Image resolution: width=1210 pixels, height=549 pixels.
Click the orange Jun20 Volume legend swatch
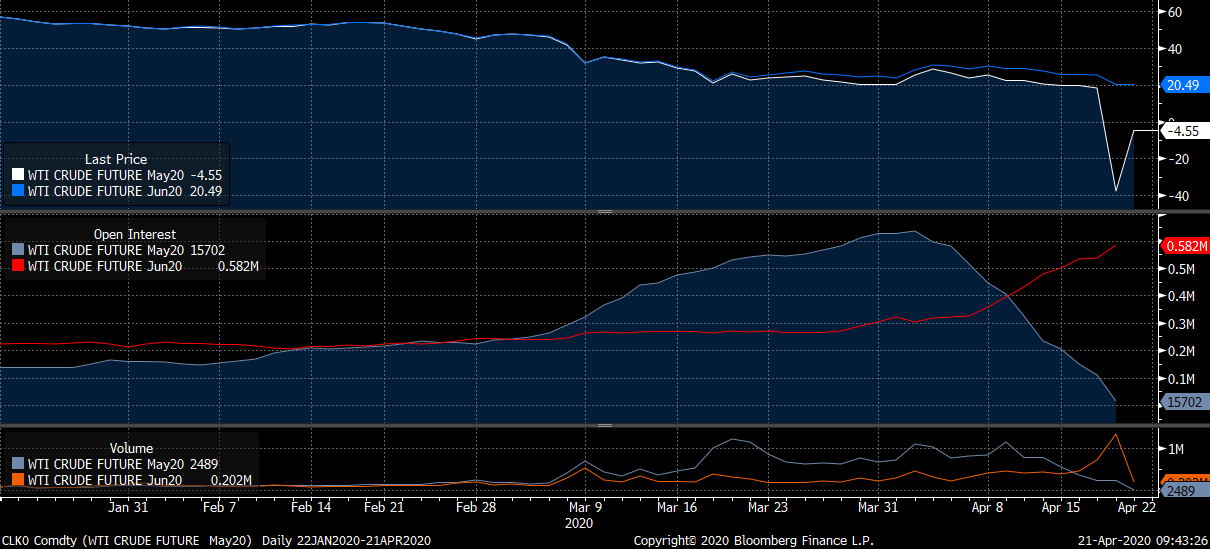point(18,480)
